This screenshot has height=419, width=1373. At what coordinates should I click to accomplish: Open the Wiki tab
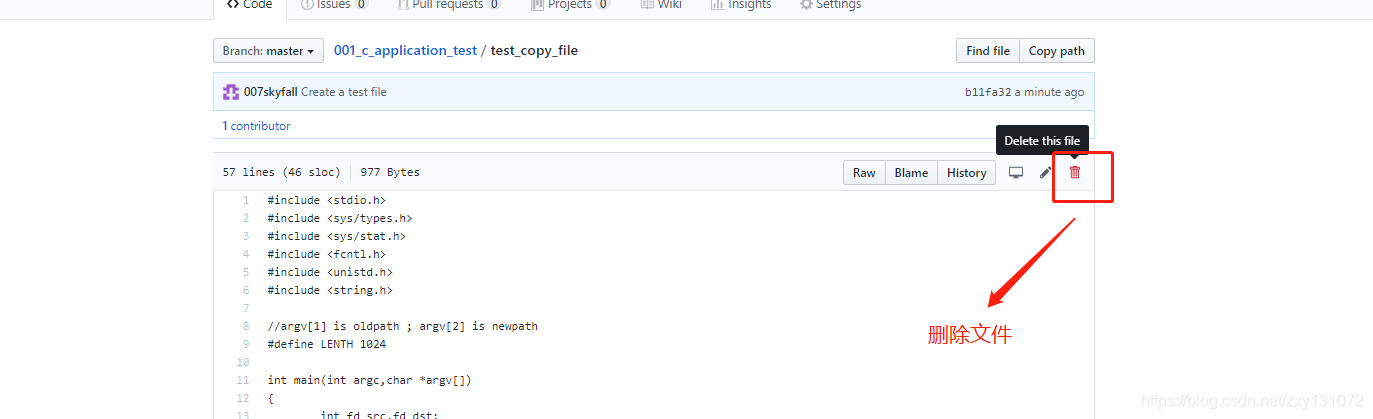(661, 5)
